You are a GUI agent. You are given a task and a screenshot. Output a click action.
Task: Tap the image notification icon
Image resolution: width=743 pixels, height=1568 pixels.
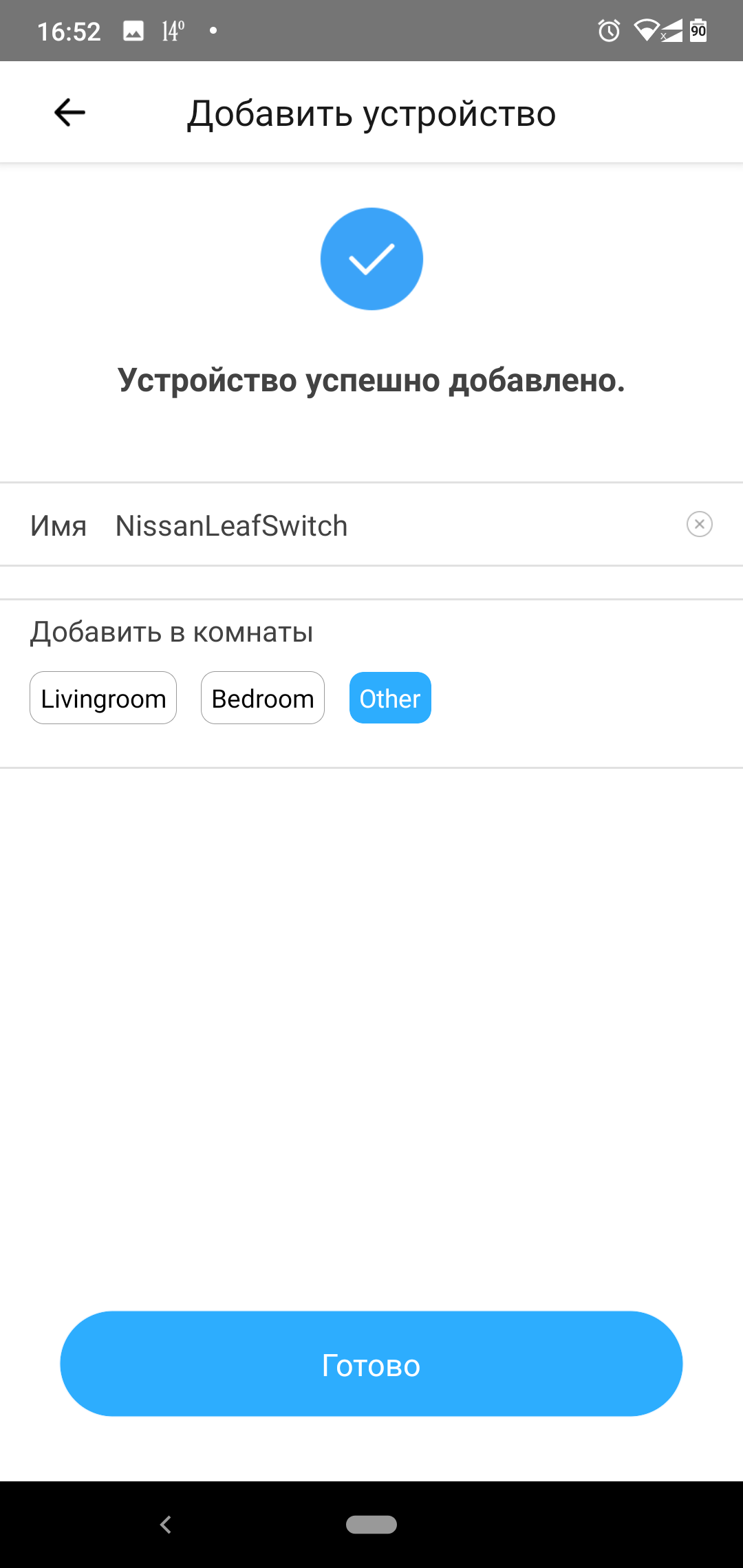pyautogui.click(x=133, y=31)
